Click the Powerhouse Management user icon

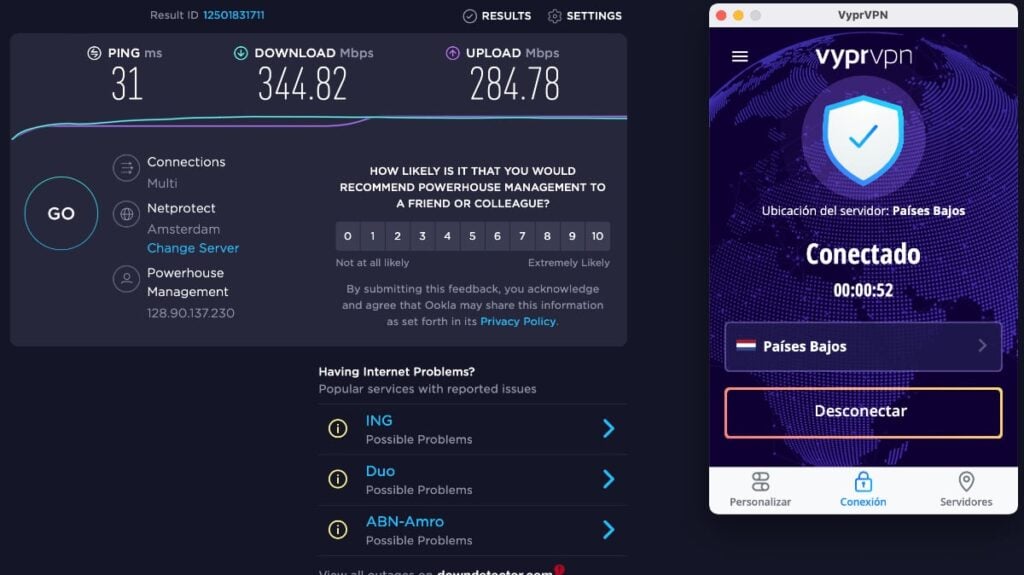pyautogui.click(x=126, y=279)
